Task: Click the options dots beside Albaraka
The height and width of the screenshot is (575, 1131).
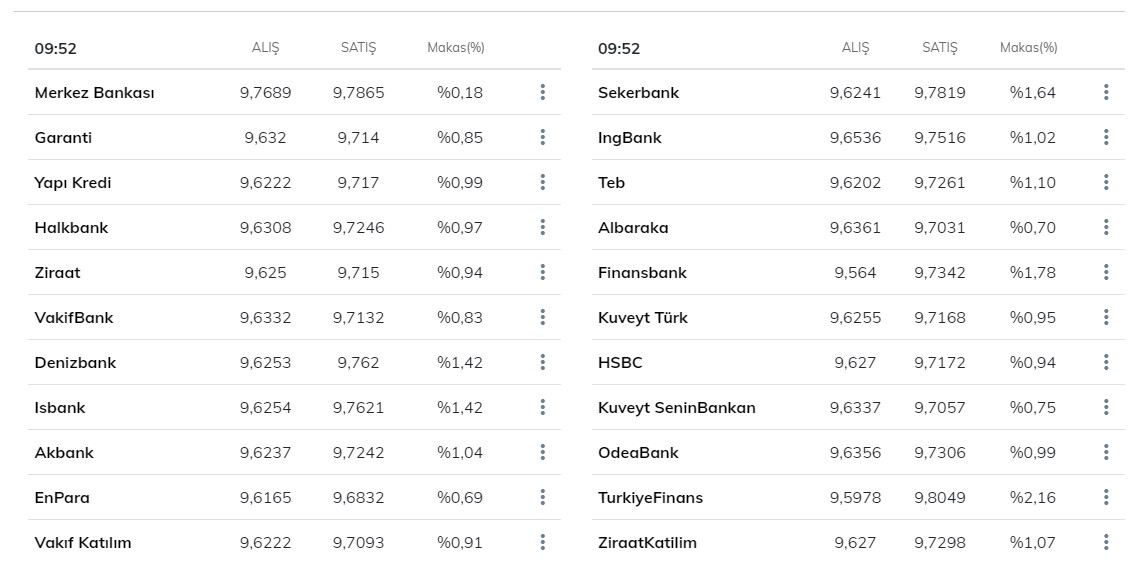Action: click(1106, 227)
